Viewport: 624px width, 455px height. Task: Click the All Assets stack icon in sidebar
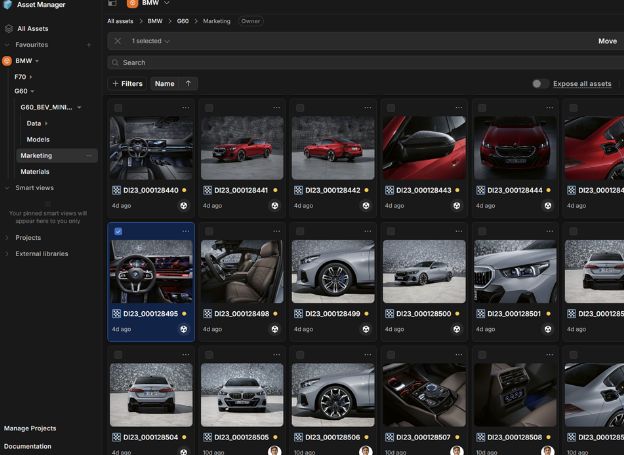coord(9,29)
